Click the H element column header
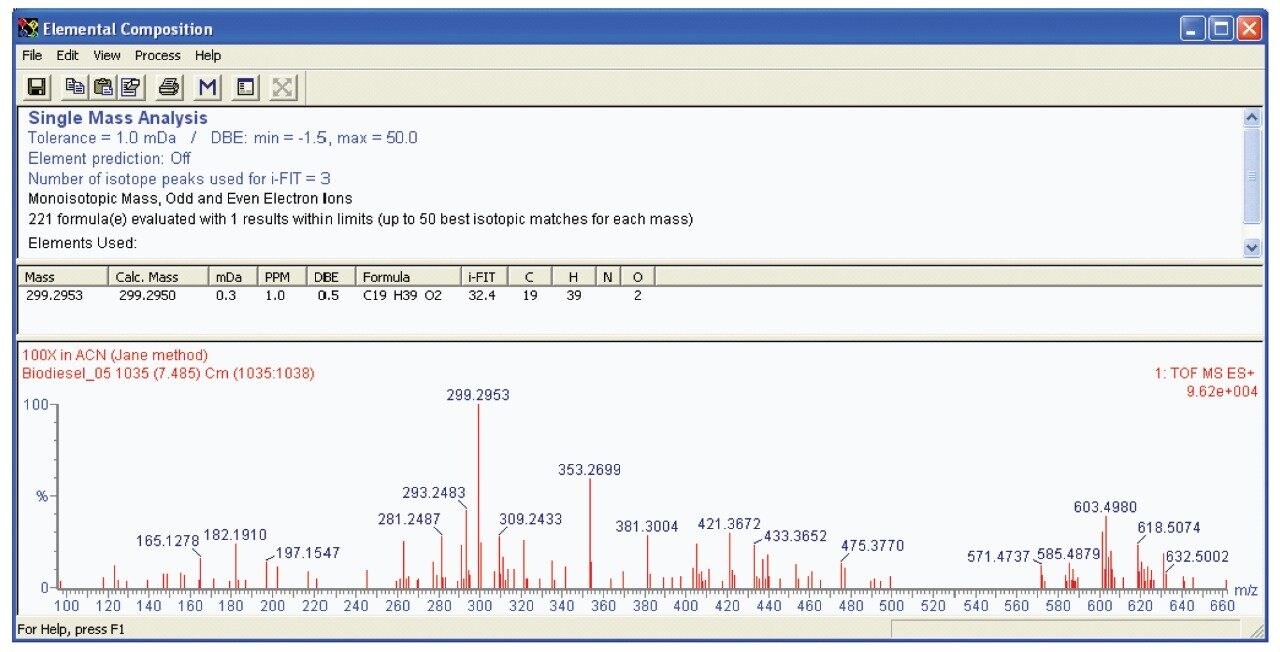 [x=574, y=277]
